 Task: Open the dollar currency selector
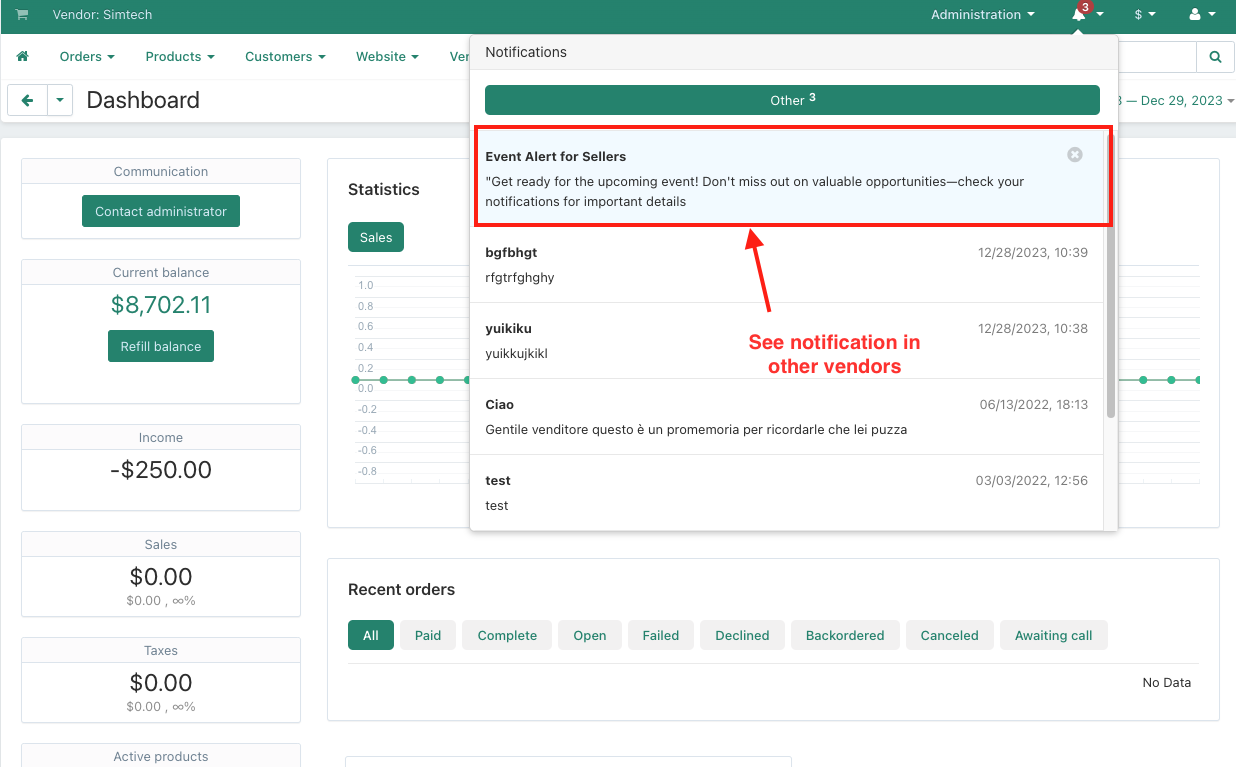tap(1144, 15)
